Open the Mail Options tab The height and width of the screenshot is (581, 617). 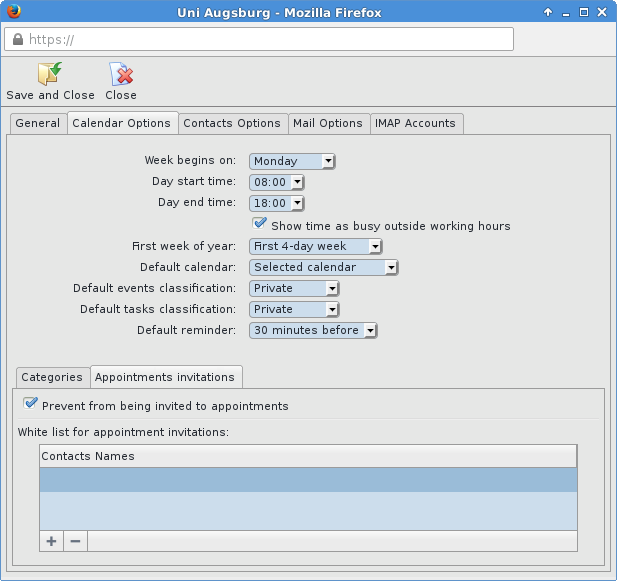pyautogui.click(x=327, y=123)
